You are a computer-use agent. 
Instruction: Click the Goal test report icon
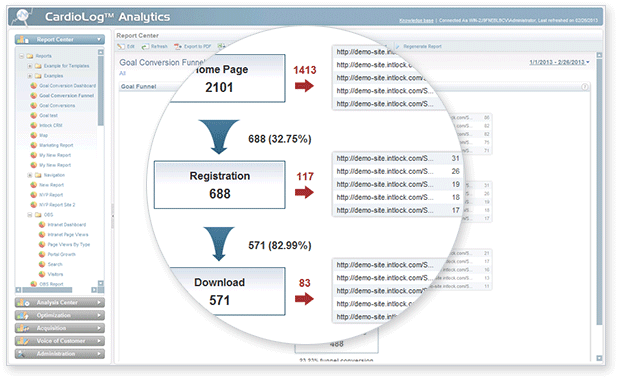pos(34,115)
